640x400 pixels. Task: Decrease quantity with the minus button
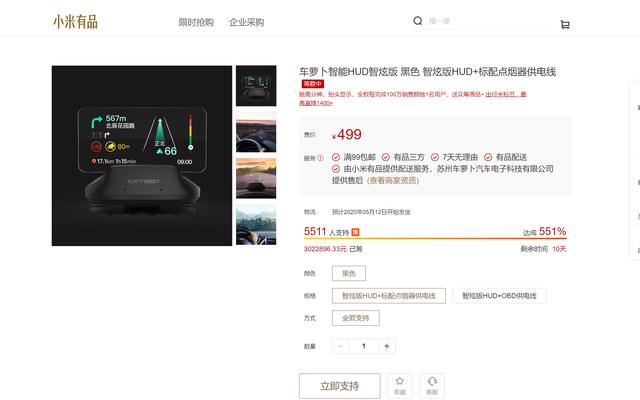[x=341, y=346]
